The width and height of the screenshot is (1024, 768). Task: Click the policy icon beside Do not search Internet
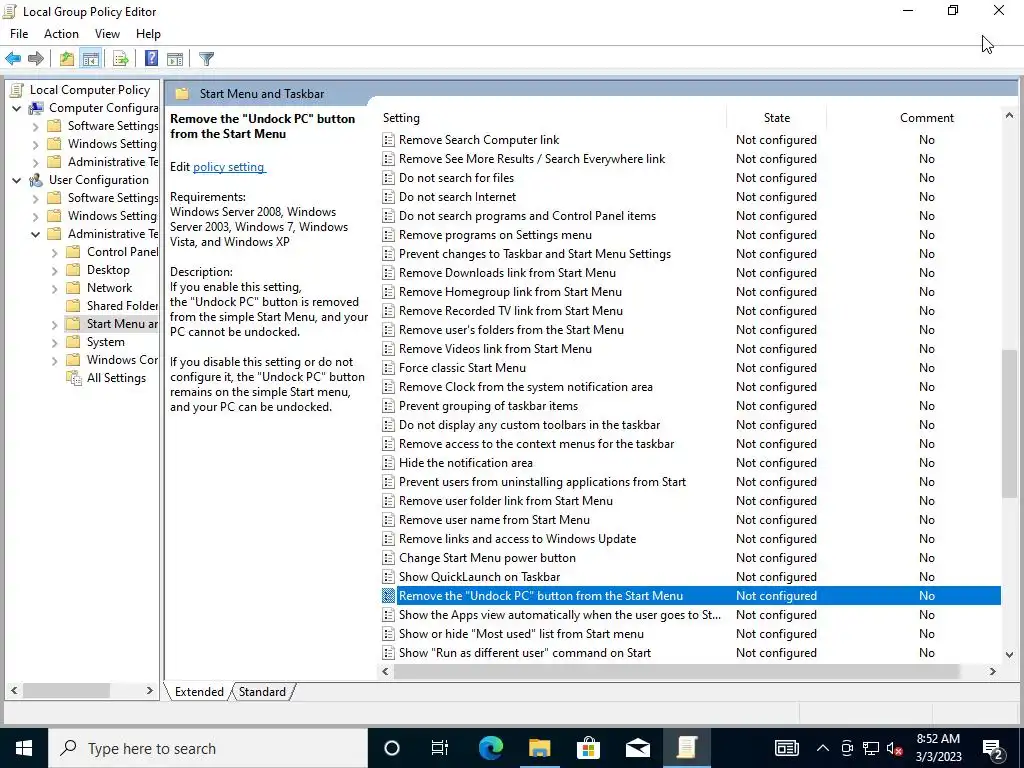(x=388, y=197)
